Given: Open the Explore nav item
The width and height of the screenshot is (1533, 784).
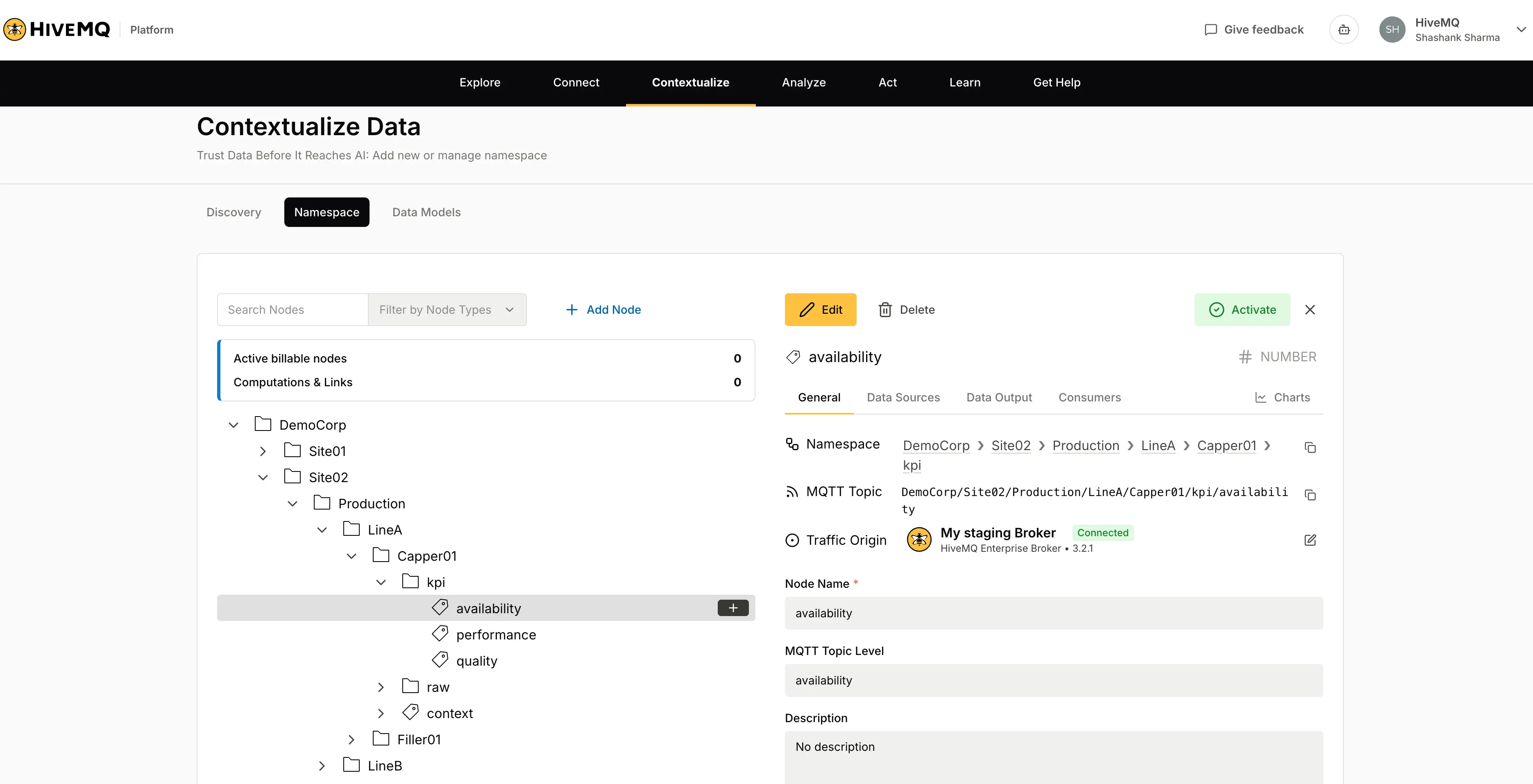Looking at the screenshot, I should (x=480, y=83).
